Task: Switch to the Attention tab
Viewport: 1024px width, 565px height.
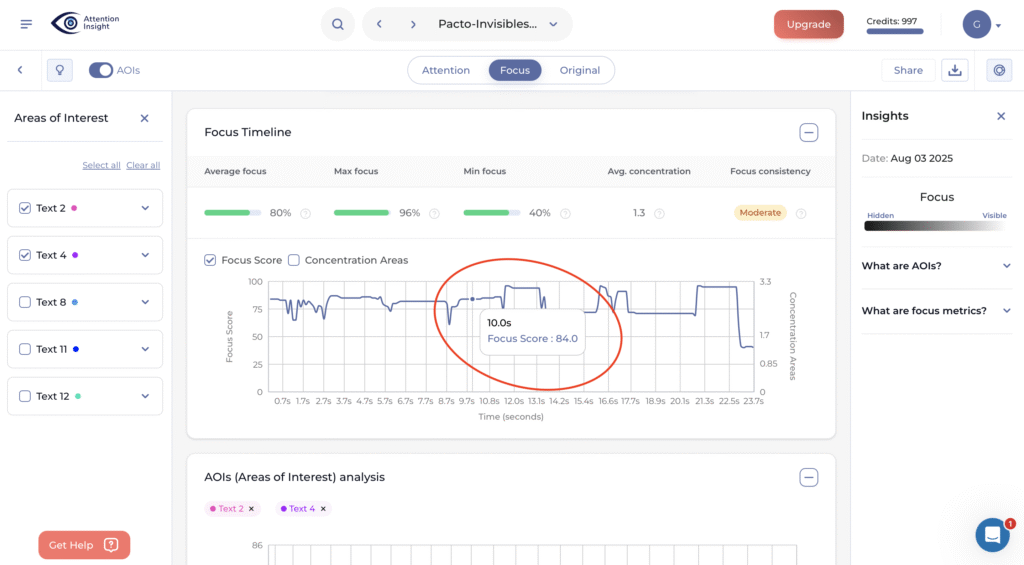Action: pos(446,70)
